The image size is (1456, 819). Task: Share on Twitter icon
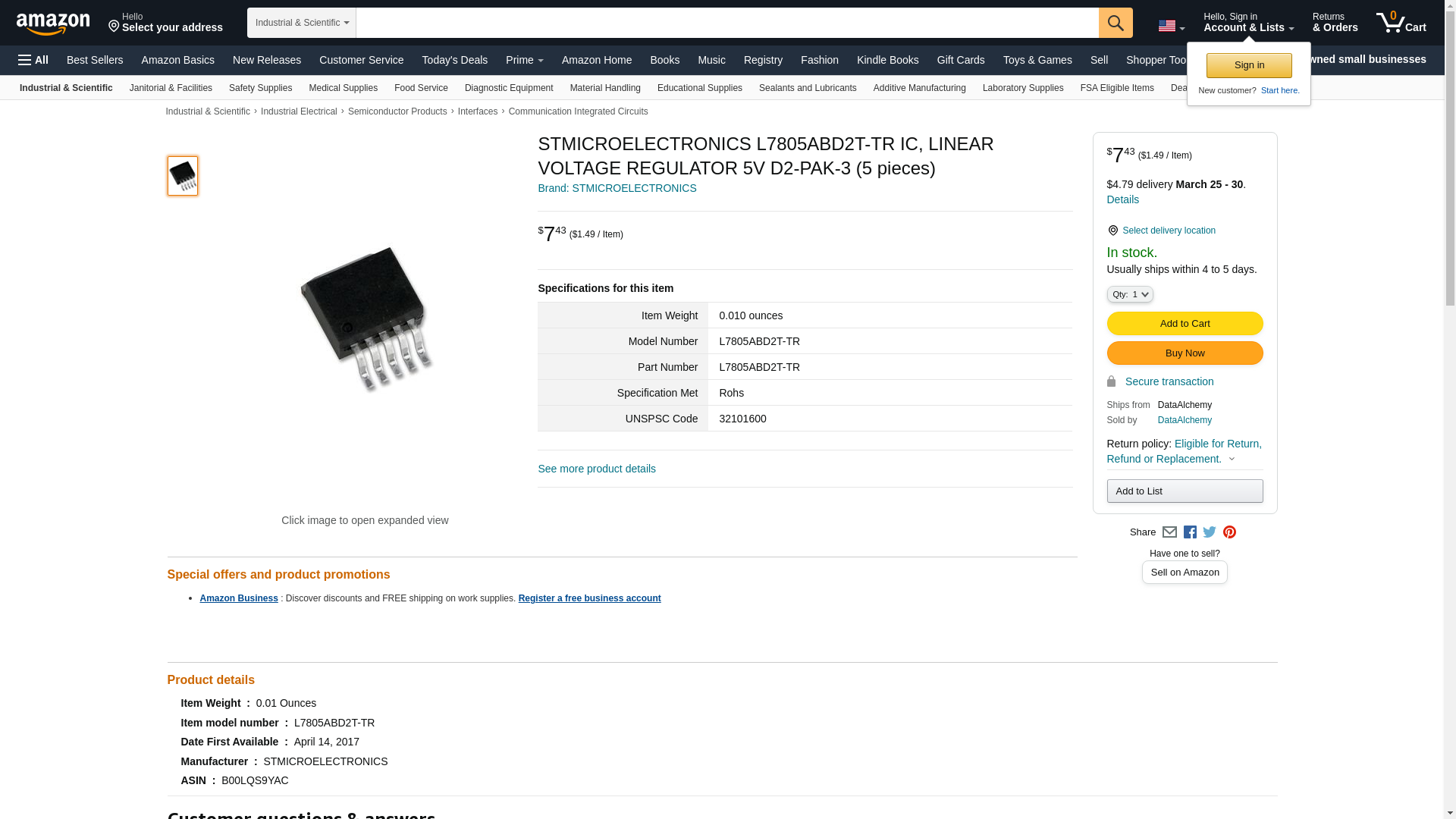point(1210,532)
